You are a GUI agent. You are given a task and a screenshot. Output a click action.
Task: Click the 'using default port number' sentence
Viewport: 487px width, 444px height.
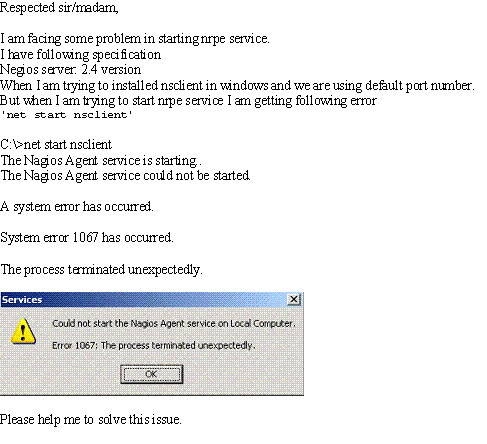click(237, 86)
